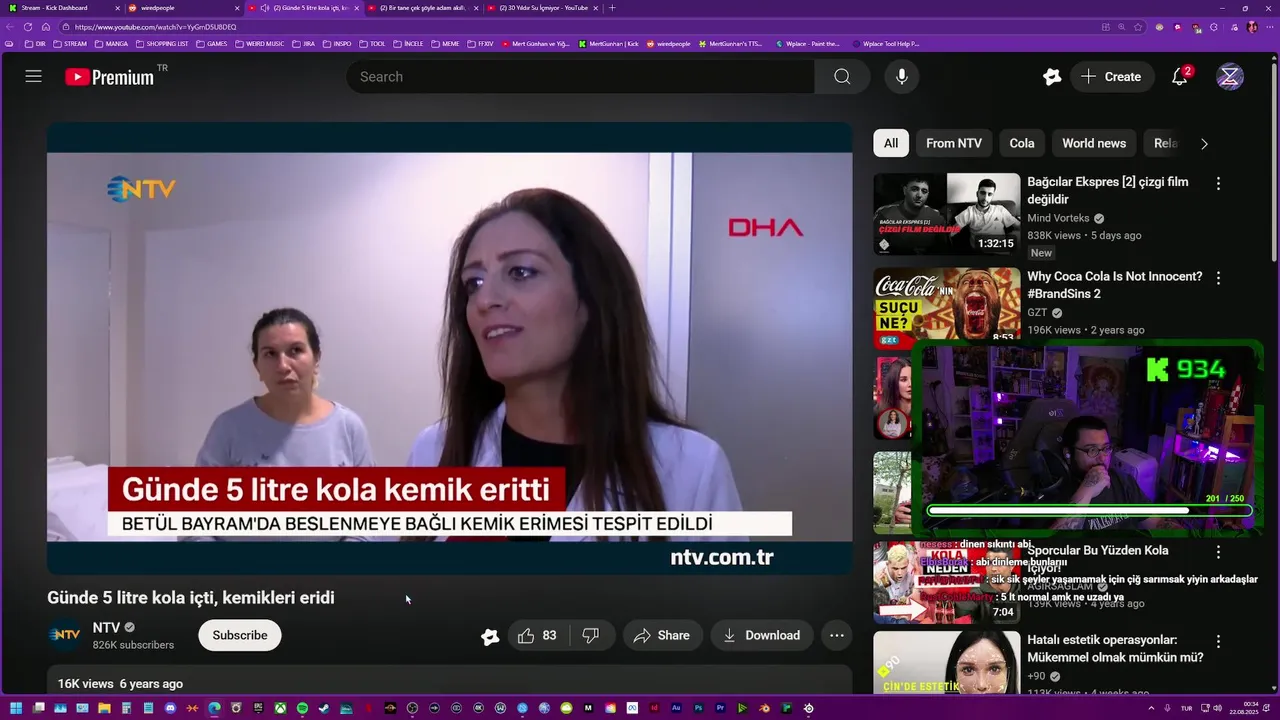The width and height of the screenshot is (1280, 720).
Task: Download the video
Action: pyautogui.click(x=762, y=635)
